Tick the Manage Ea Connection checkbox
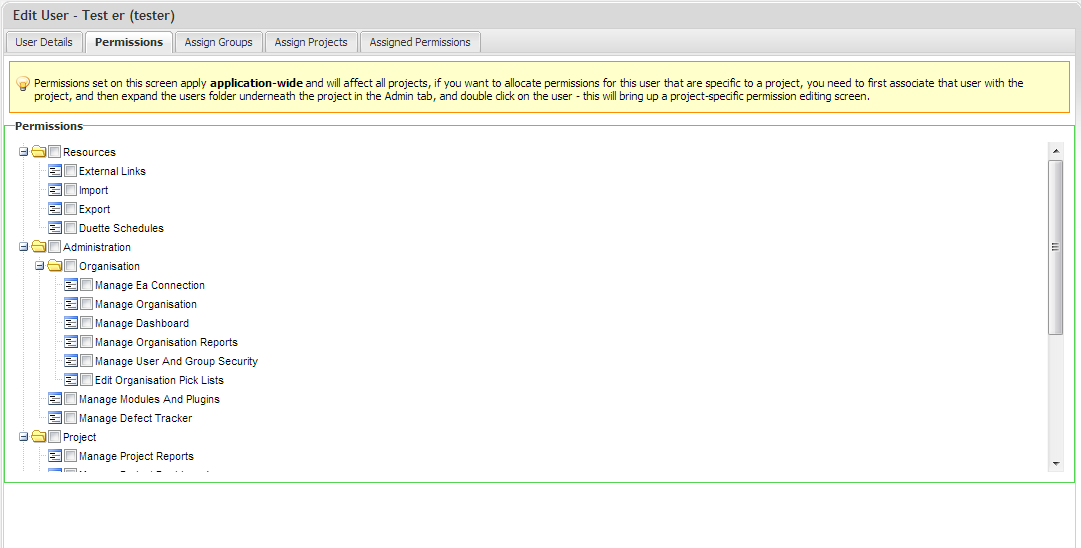 [x=86, y=285]
